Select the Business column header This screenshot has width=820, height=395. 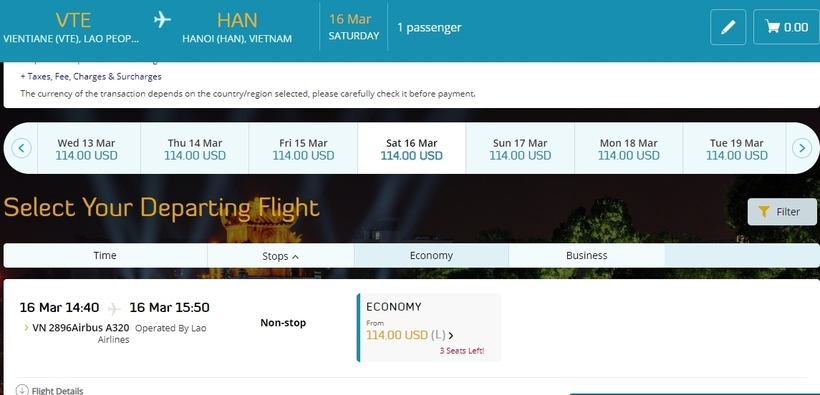(x=587, y=256)
